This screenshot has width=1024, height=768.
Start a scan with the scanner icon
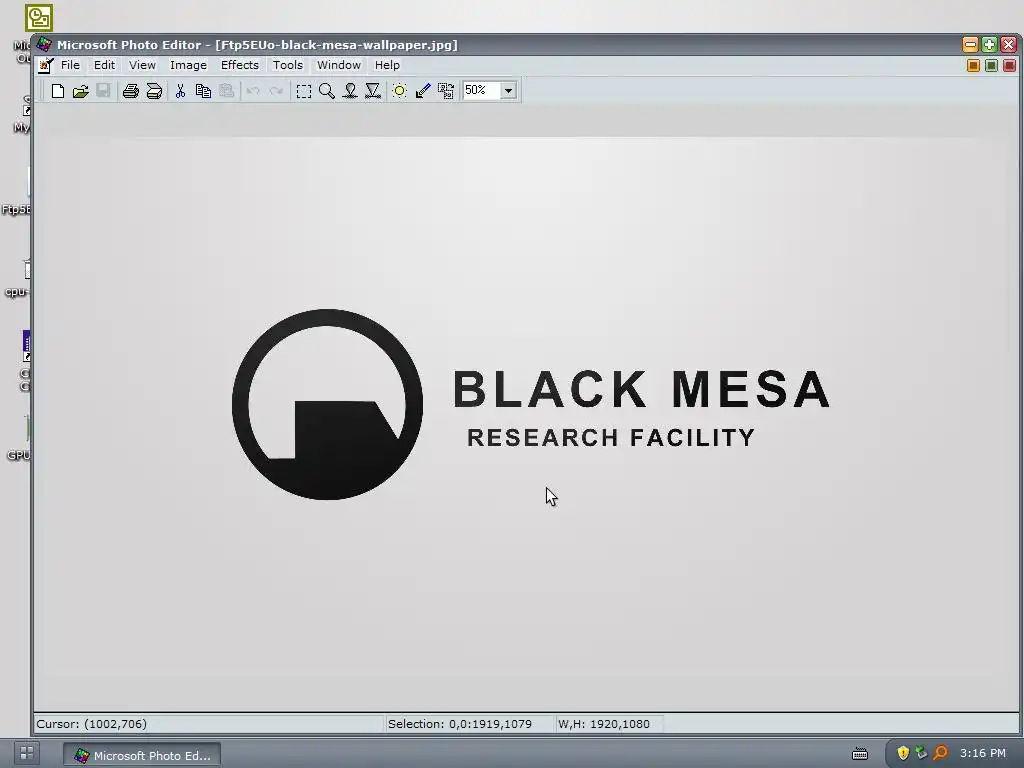pyautogui.click(x=154, y=91)
